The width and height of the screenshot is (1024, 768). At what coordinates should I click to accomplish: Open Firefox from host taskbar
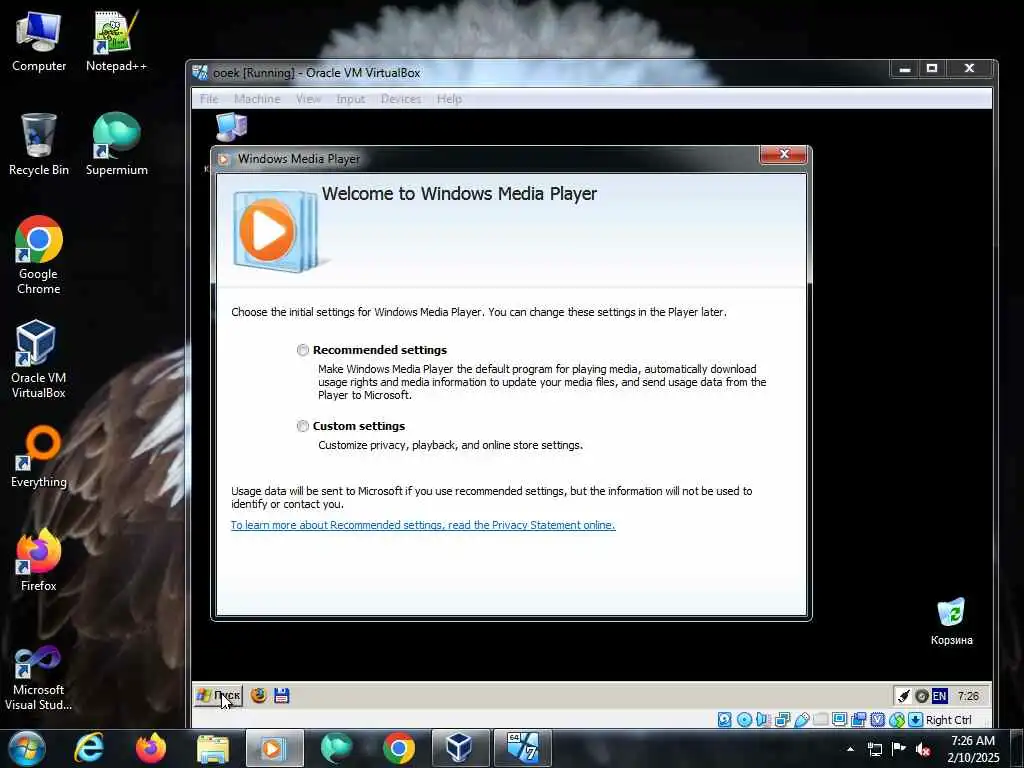(x=151, y=748)
